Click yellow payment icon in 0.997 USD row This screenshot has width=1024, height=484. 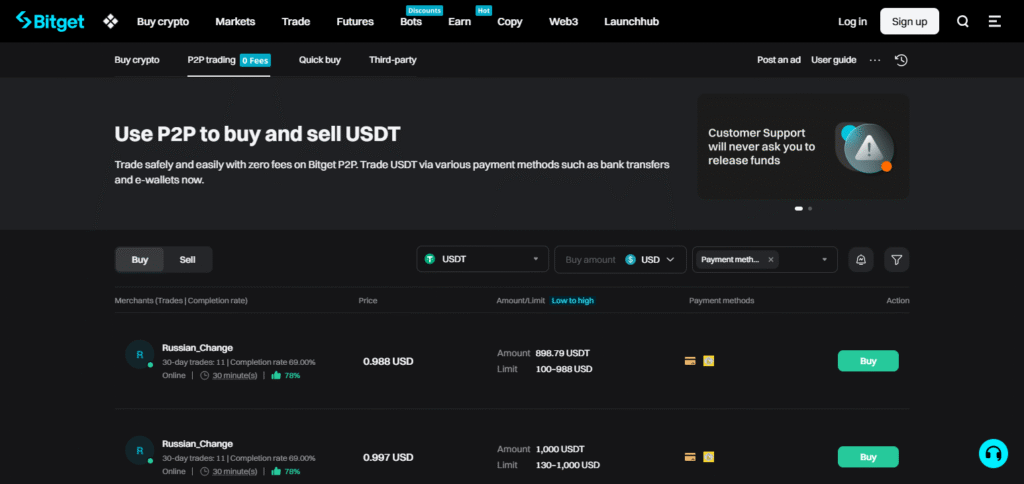[709, 457]
